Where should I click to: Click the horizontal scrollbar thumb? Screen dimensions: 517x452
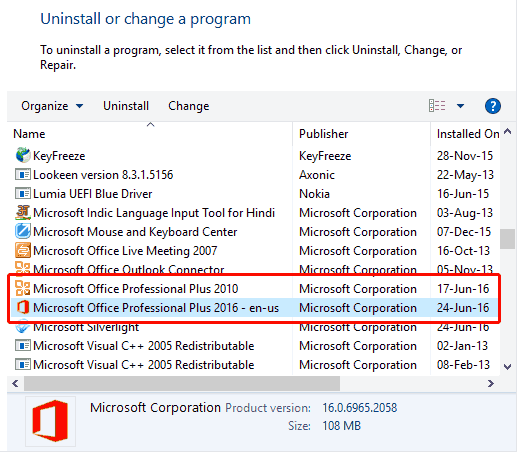coord(182,383)
